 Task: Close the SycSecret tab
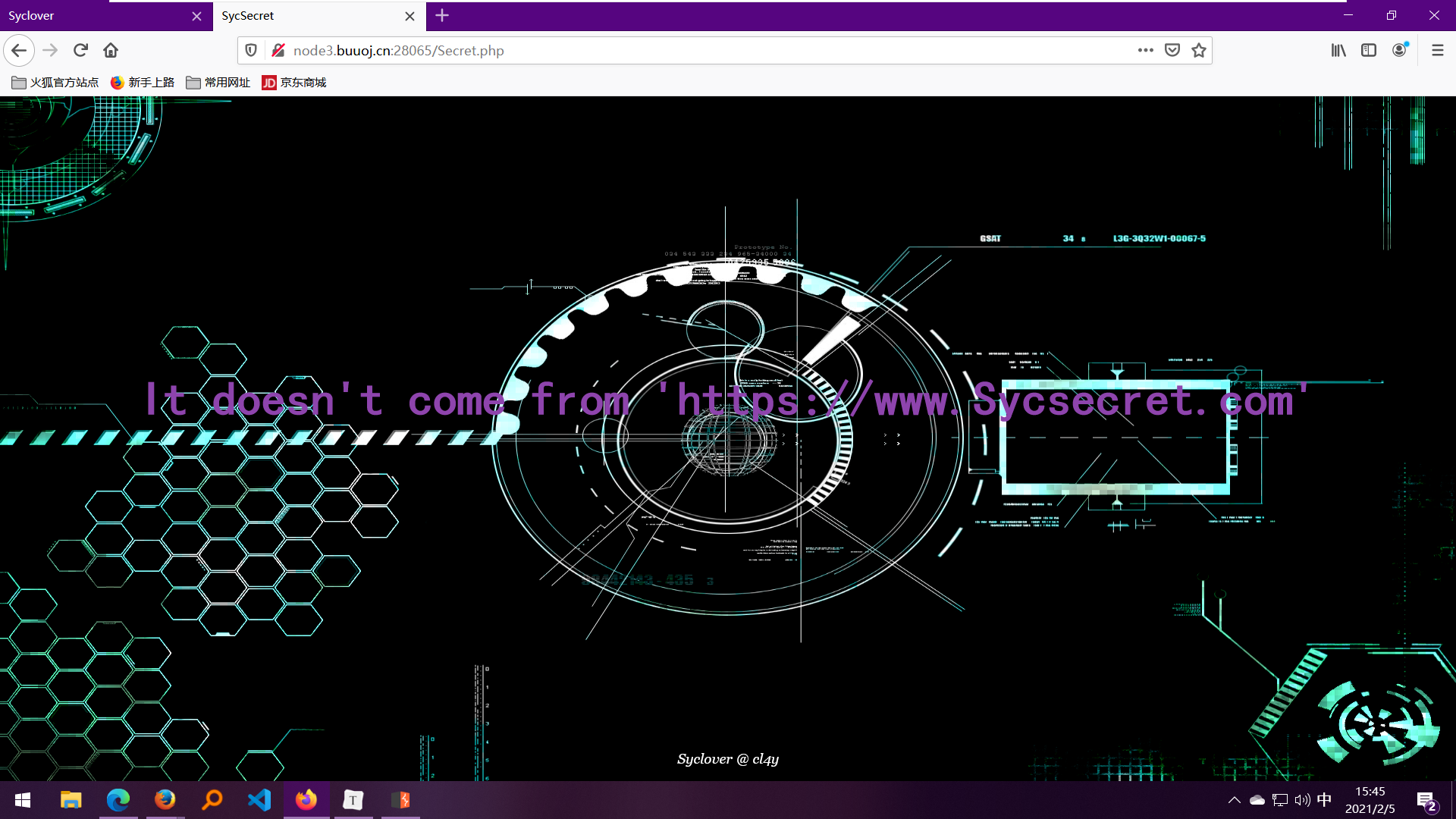pos(409,16)
